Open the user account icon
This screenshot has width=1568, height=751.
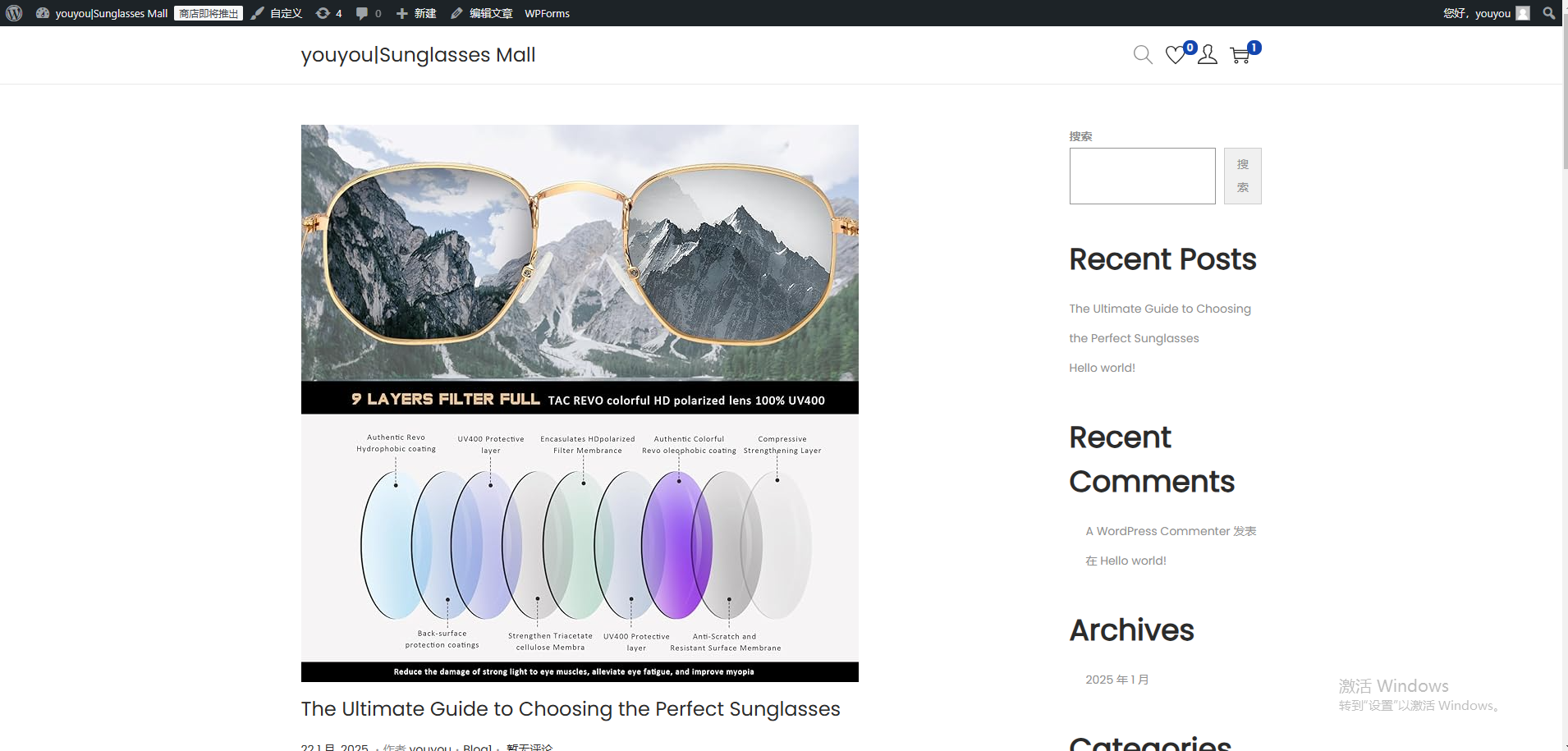coord(1207,55)
